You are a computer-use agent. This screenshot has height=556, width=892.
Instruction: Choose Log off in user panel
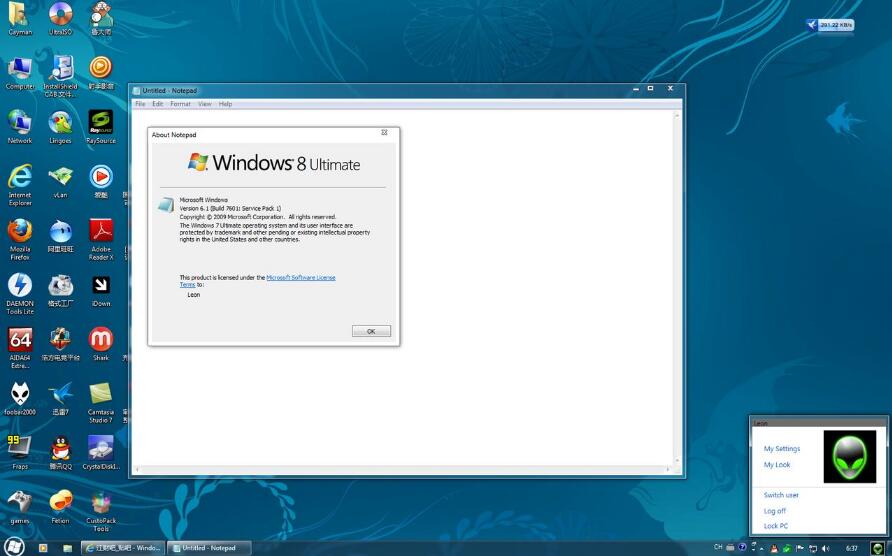[775, 511]
